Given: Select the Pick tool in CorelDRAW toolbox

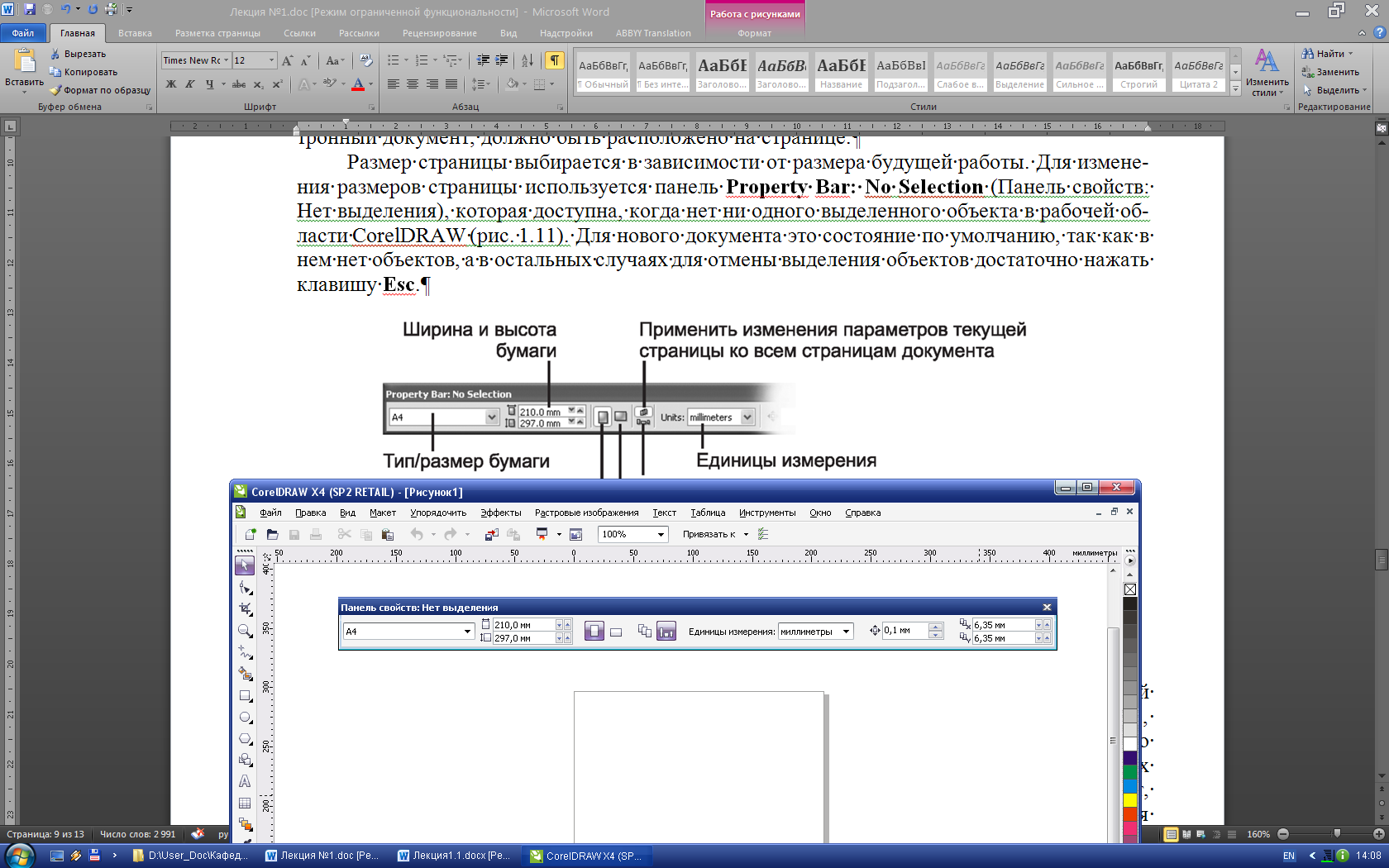Looking at the screenshot, I should click(245, 565).
